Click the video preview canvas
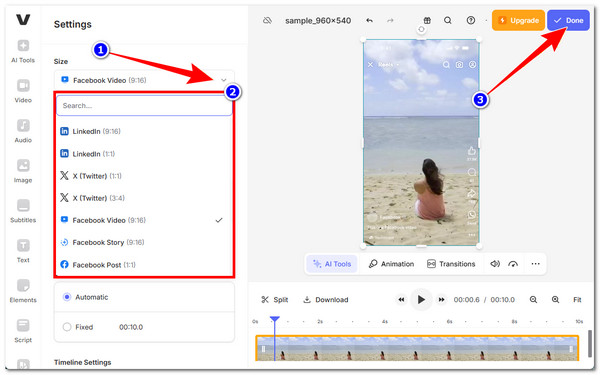This screenshot has width=600, height=375. point(421,142)
